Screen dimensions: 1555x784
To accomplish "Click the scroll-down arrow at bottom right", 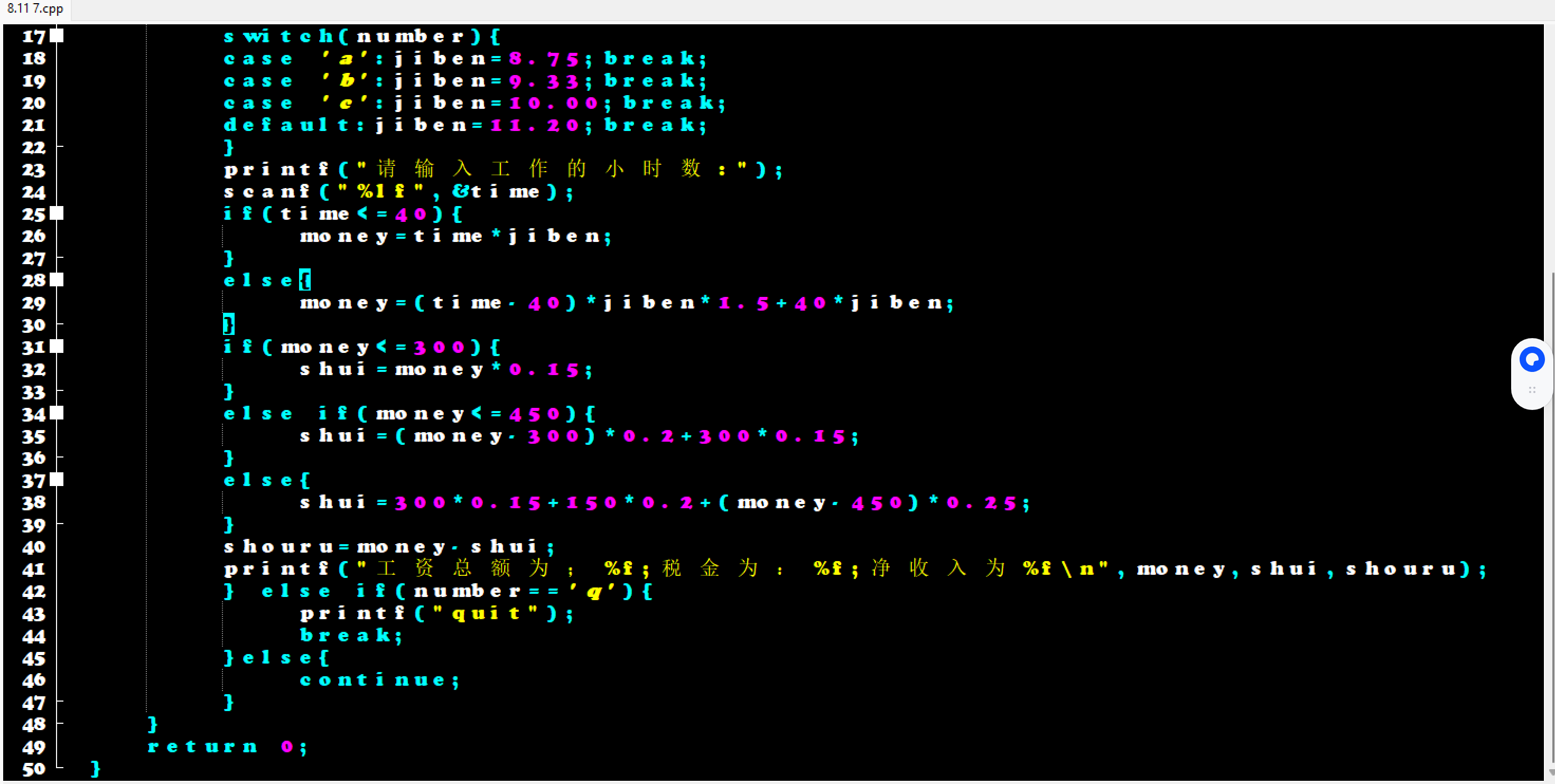I will pos(1551,772).
